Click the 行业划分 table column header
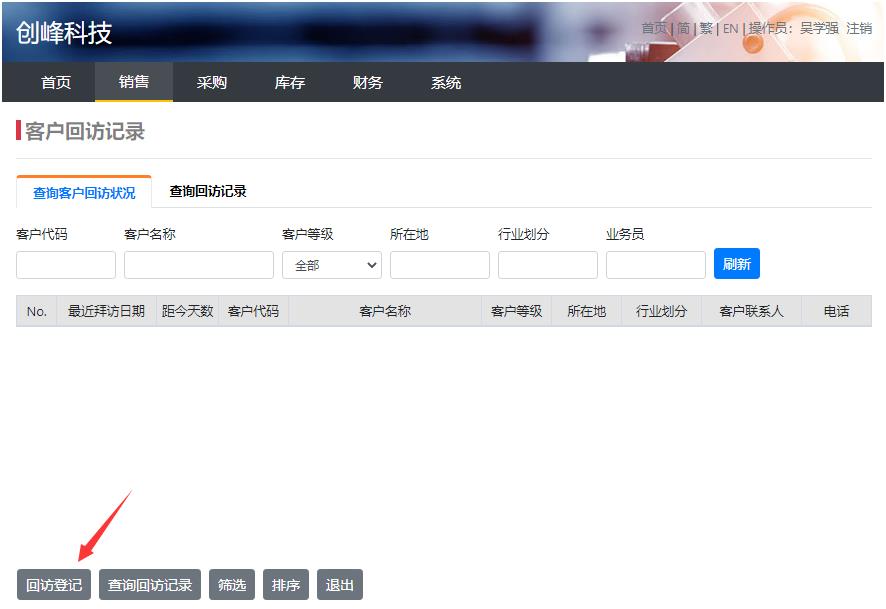 coord(661,311)
